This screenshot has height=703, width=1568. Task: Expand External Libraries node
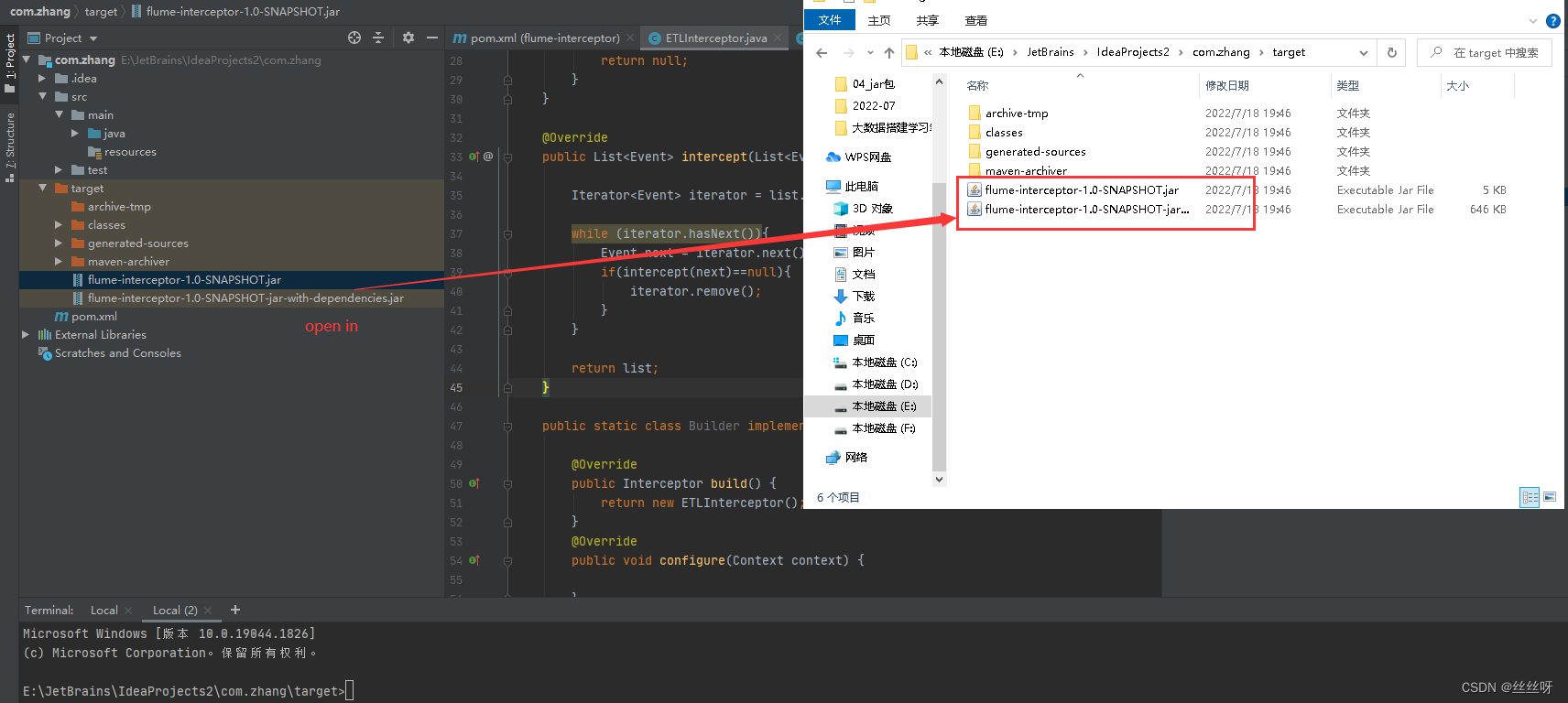click(x=26, y=335)
